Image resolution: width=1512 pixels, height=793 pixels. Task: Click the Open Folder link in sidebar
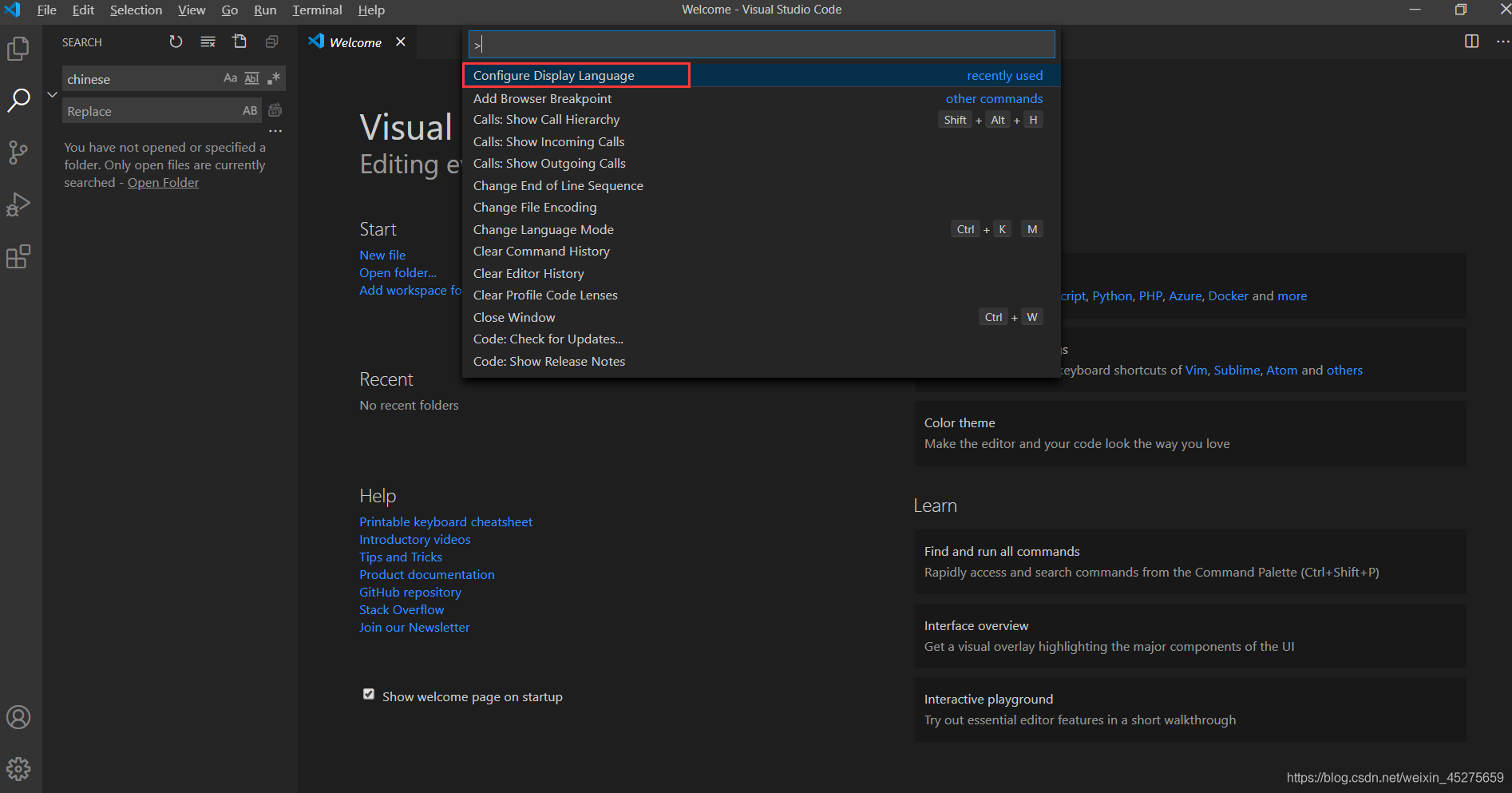tap(163, 182)
